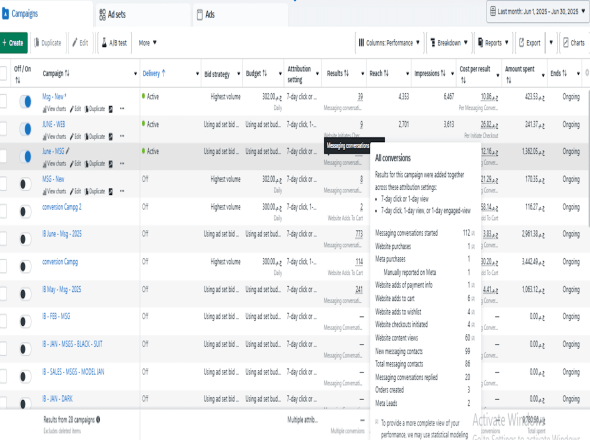Open the three-dot menu for Msg - New*
The width and height of the screenshot is (590, 440).
click(x=122, y=109)
